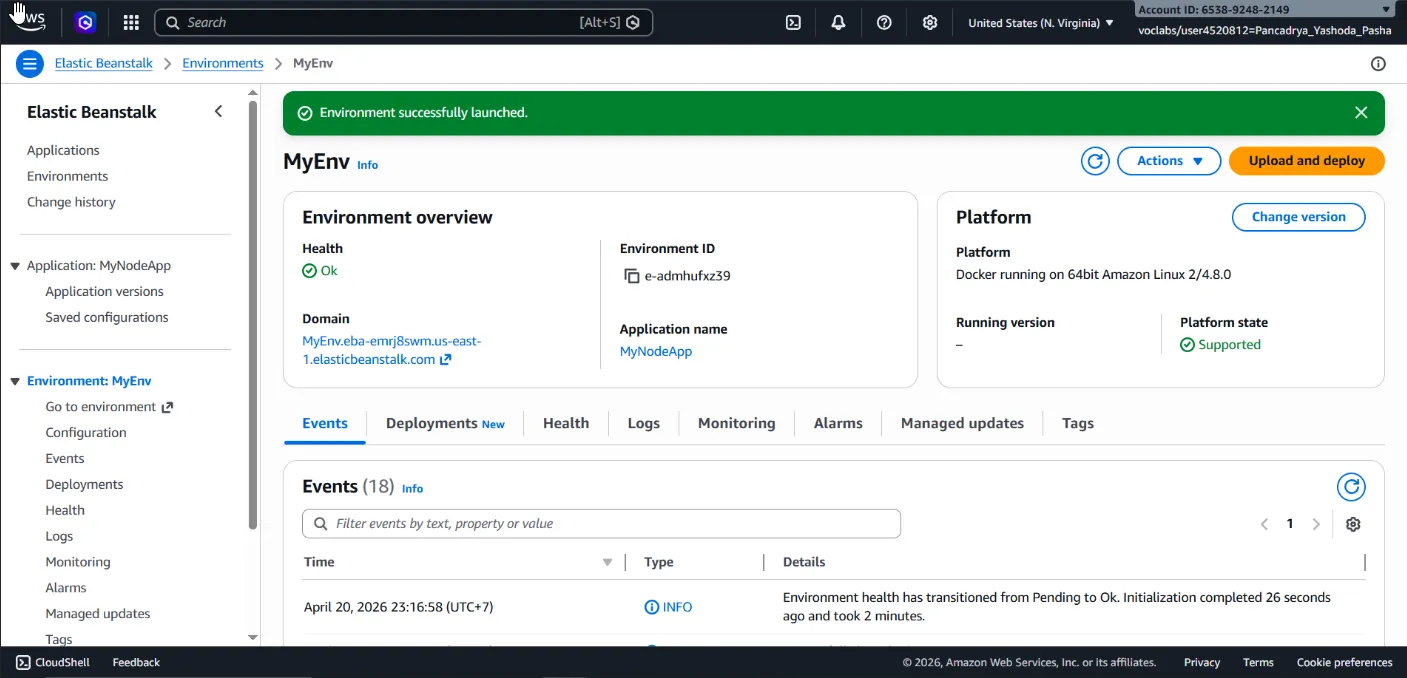Collapse the Environment: MyEnv section
Image resolution: width=1407 pixels, height=678 pixels.
point(15,382)
